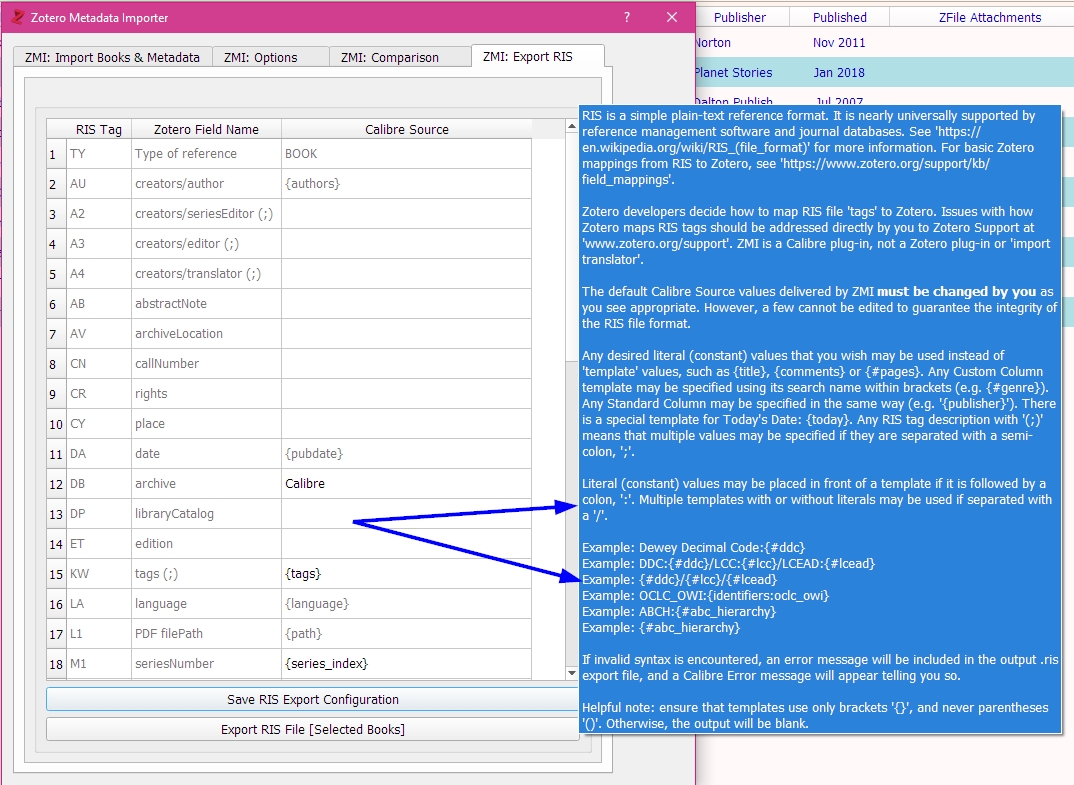Select row header number 7
Screen dimensions: 1074x785
pyautogui.click(x=56, y=334)
